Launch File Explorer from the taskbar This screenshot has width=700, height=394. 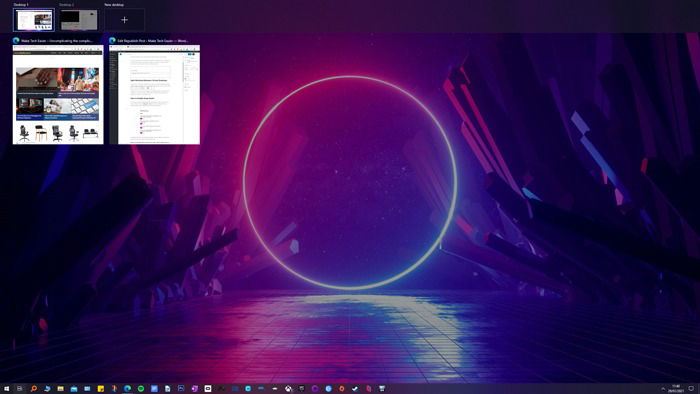click(60, 389)
